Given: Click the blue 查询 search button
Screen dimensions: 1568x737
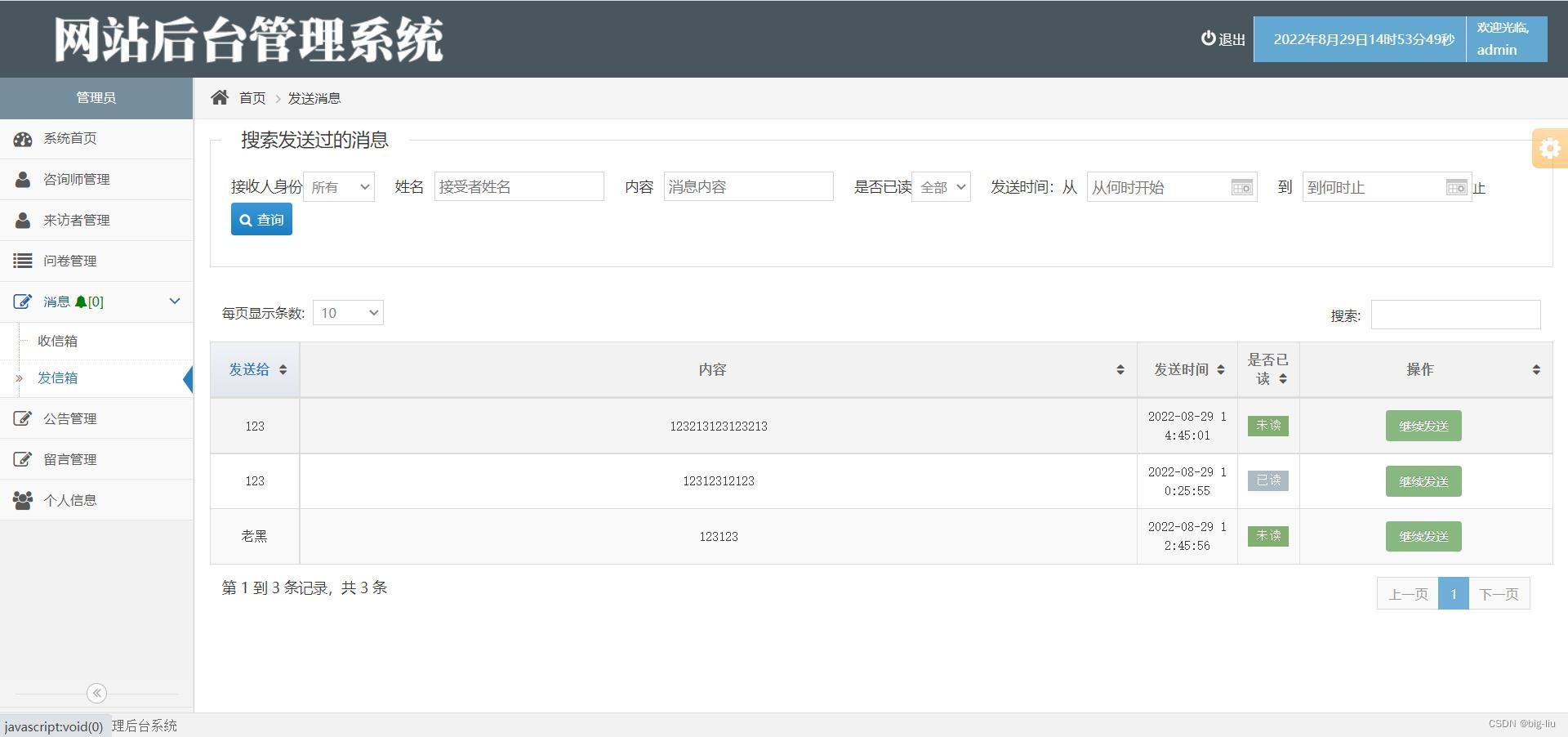Looking at the screenshot, I should coord(261,220).
